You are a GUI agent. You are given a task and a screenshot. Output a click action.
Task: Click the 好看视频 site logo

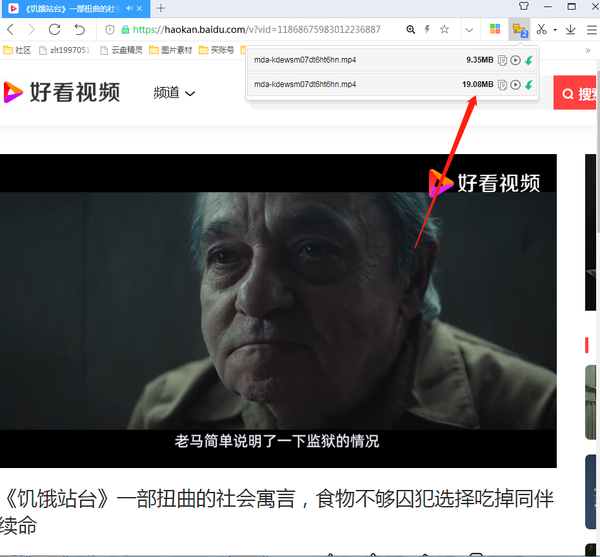(x=61, y=92)
